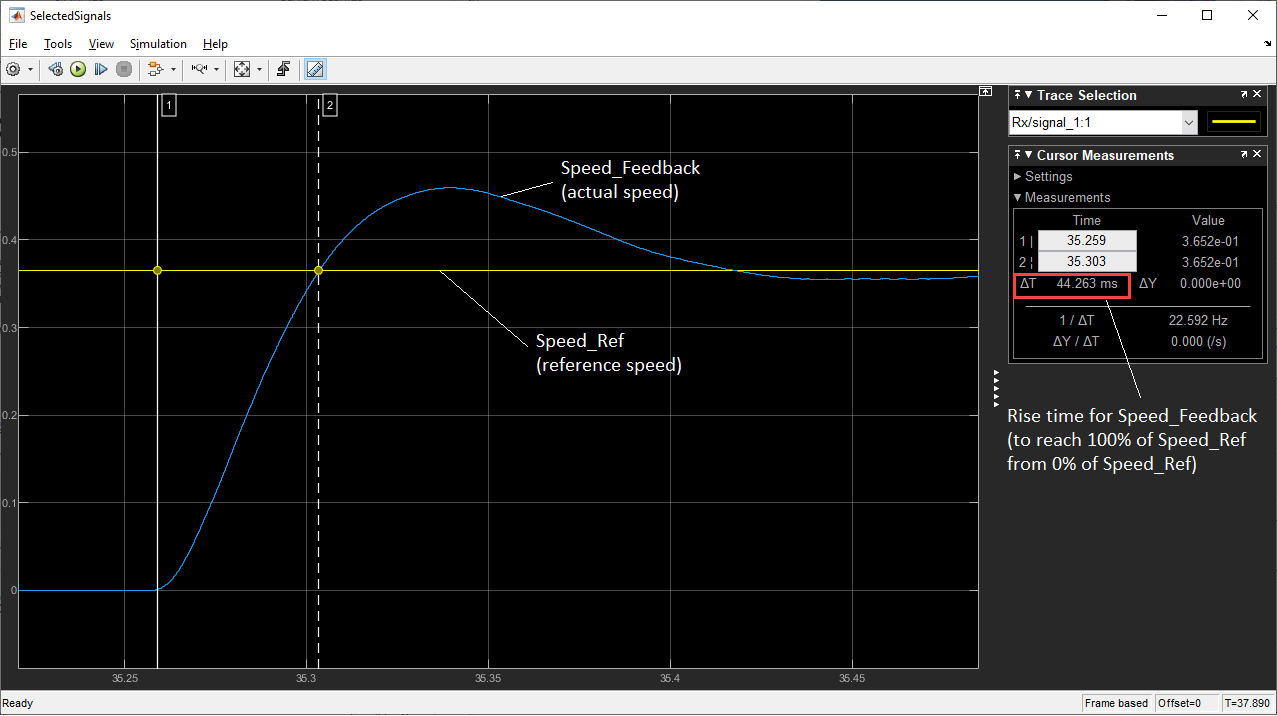
Task: Open the dropdown next to Highlight Block icon
Action: coord(173,70)
